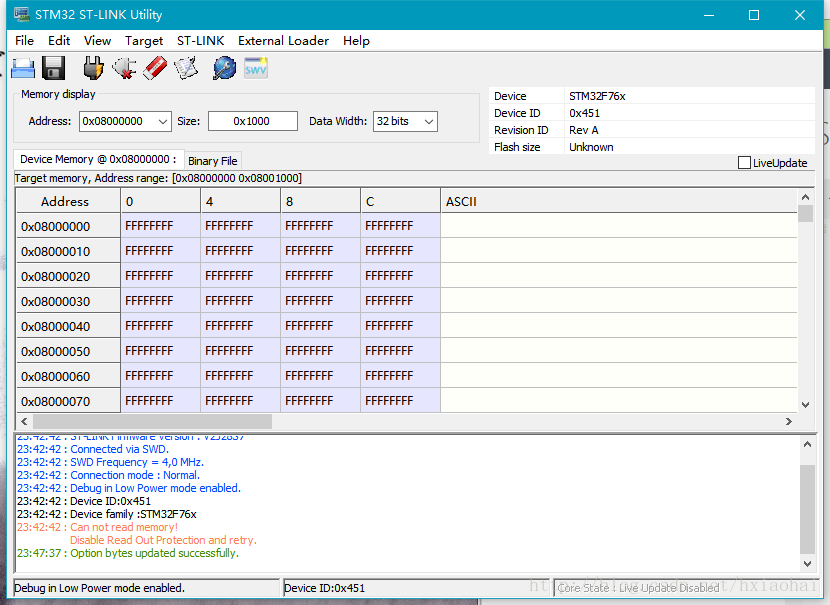The height and width of the screenshot is (605, 830).
Task: Switch to the Binary File tab
Action: pos(213,161)
